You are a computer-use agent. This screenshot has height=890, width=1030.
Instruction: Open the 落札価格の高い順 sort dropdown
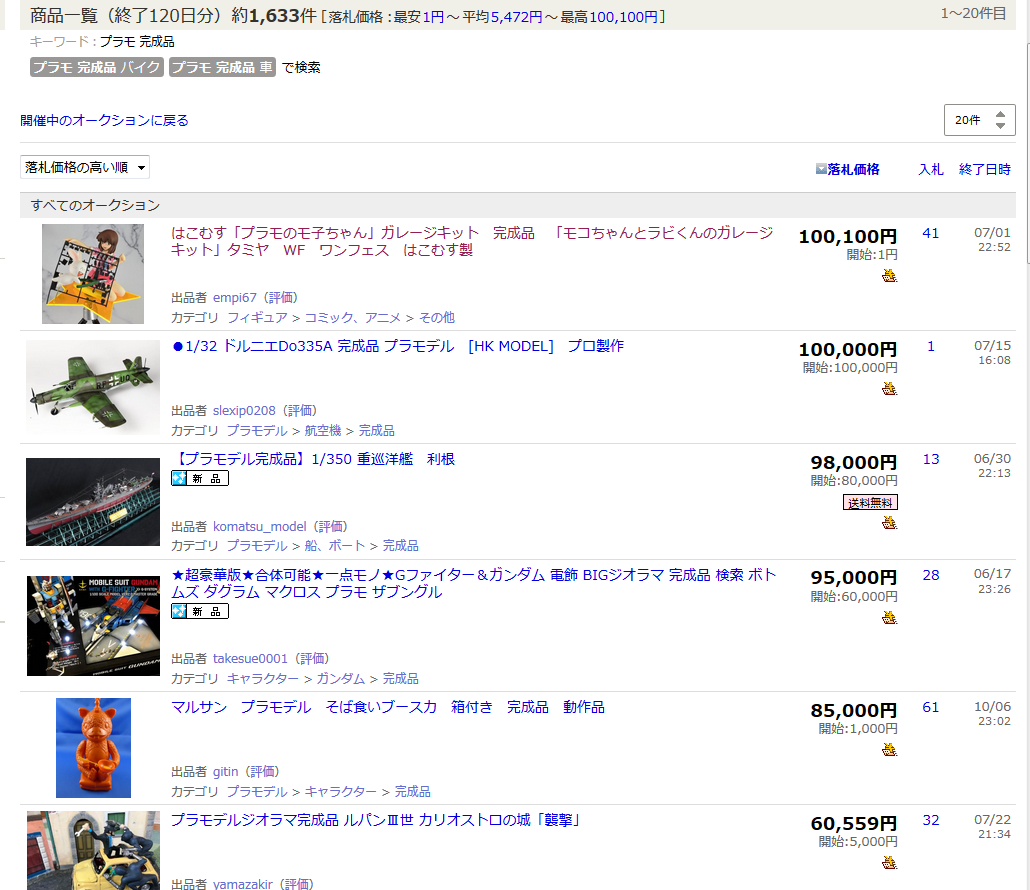(85, 167)
